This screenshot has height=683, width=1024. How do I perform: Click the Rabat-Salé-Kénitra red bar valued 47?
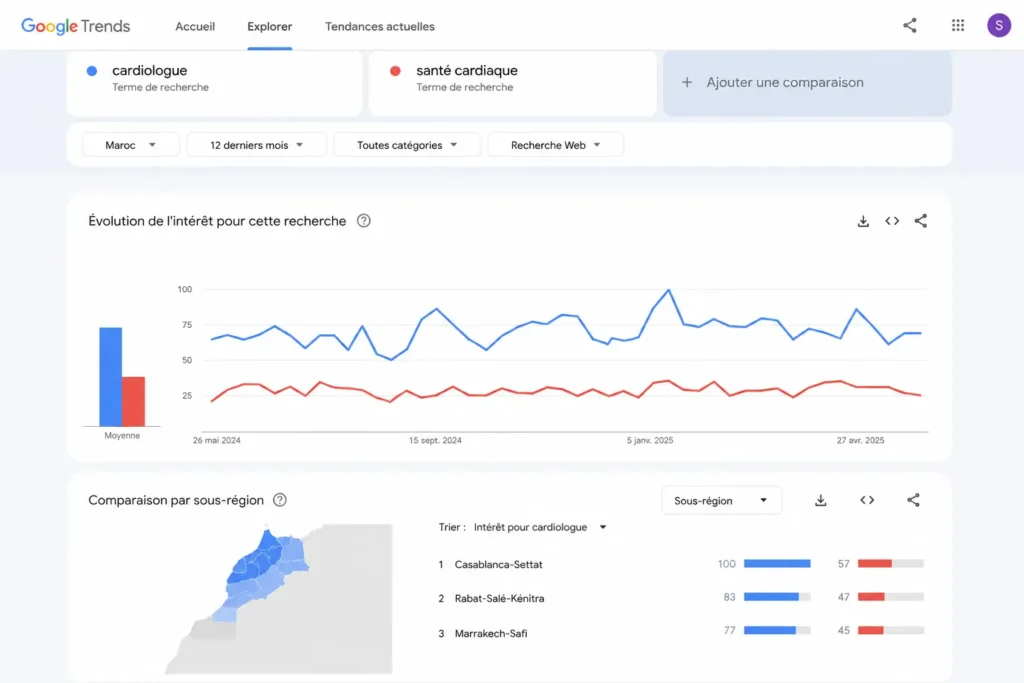pyautogui.click(x=871, y=597)
